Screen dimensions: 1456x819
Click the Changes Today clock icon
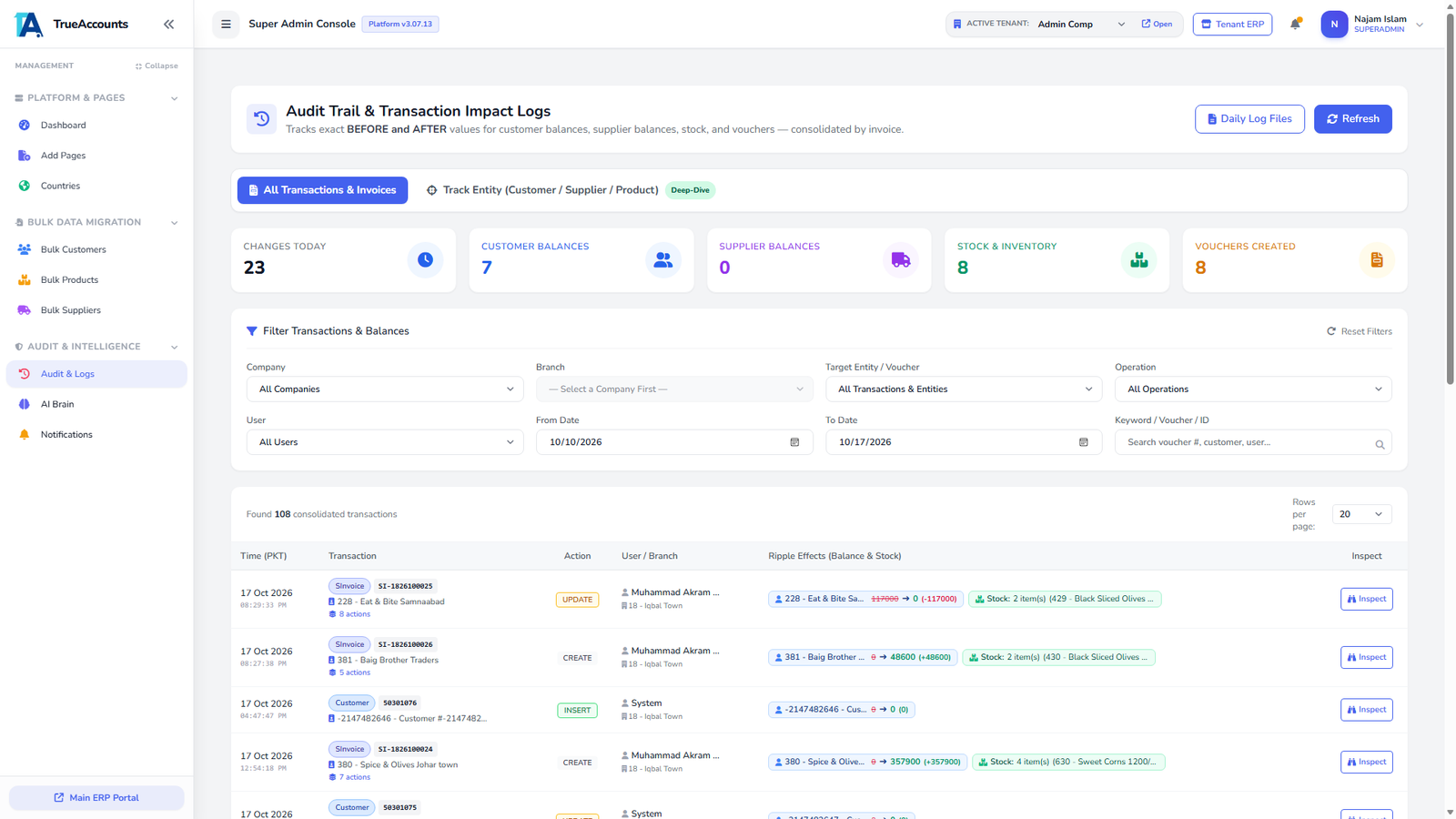click(x=425, y=260)
